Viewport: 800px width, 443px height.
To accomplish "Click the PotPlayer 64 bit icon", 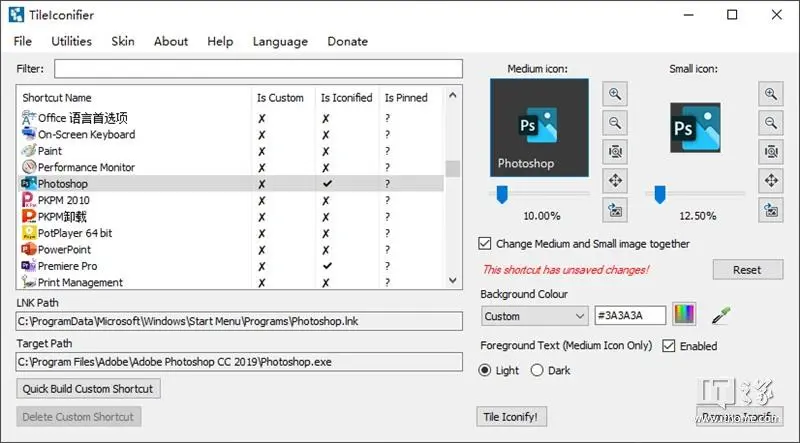I will [29, 233].
